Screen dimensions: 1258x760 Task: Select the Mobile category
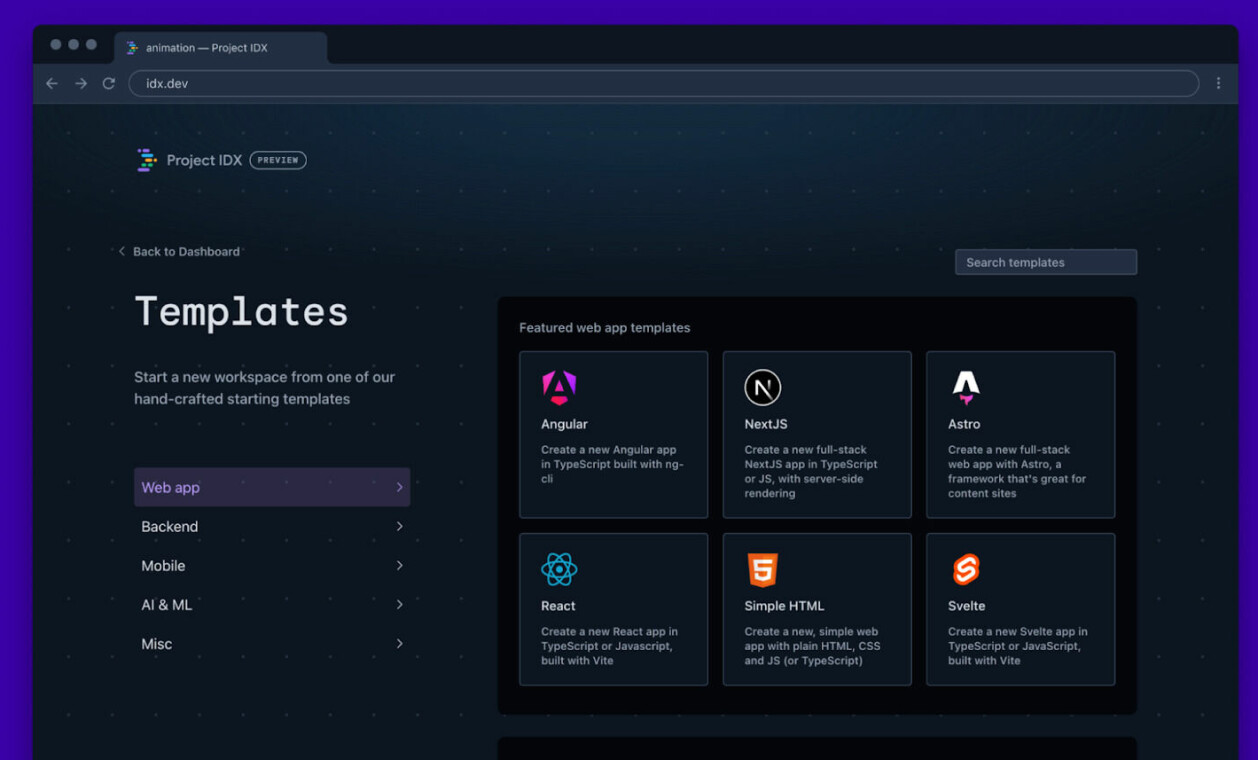pyautogui.click(x=272, y=565)
